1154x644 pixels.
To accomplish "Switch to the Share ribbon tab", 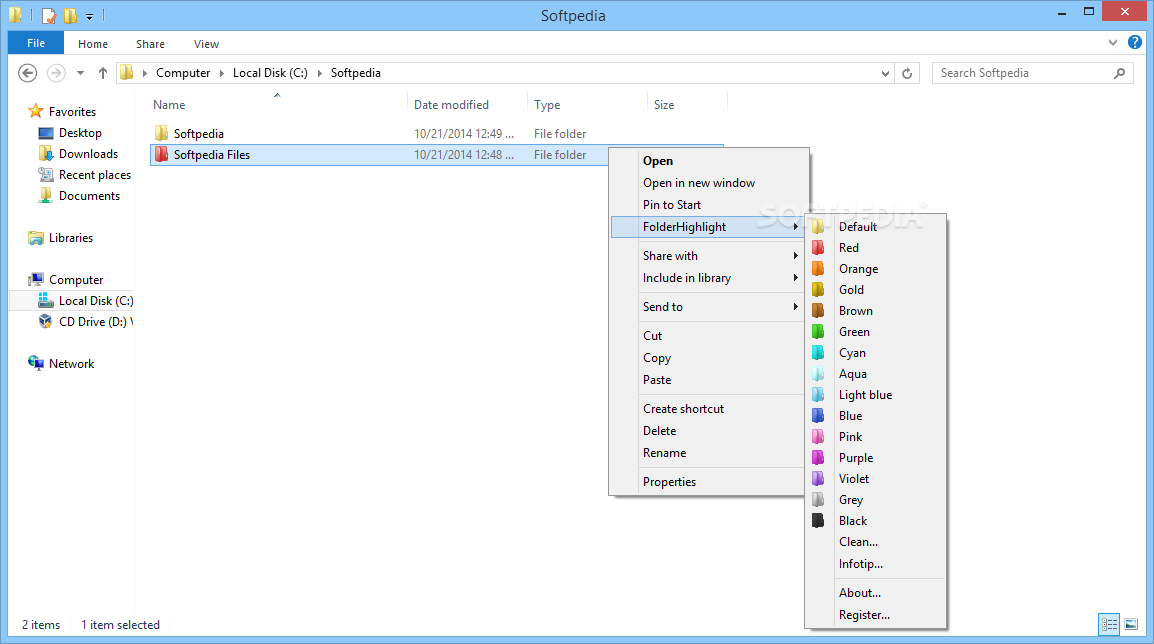I will (150, 44).
